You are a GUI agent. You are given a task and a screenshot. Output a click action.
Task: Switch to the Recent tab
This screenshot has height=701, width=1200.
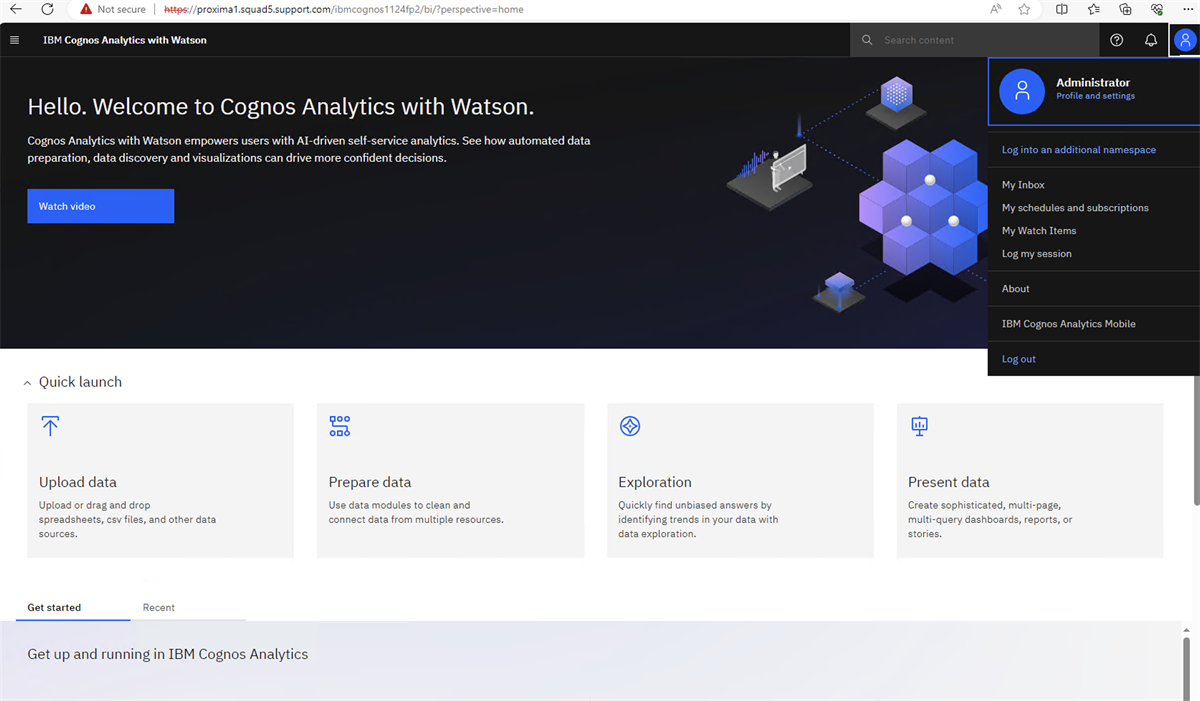pyautogui.click(x=158, y=607)
